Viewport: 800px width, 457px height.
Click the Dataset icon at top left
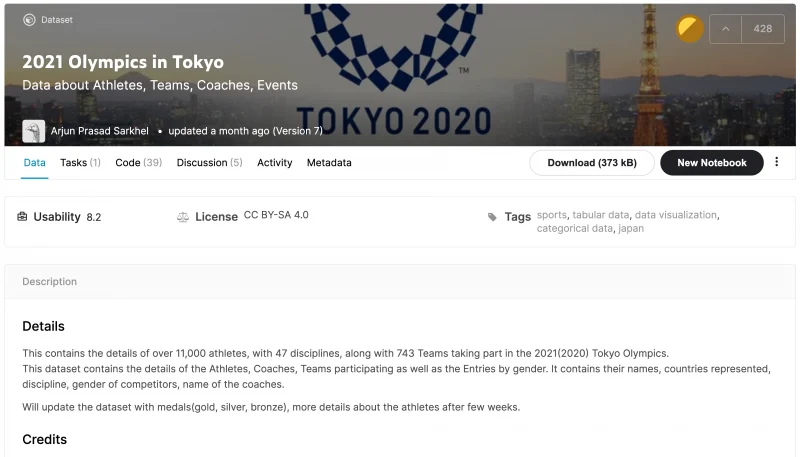click(29, 19)
